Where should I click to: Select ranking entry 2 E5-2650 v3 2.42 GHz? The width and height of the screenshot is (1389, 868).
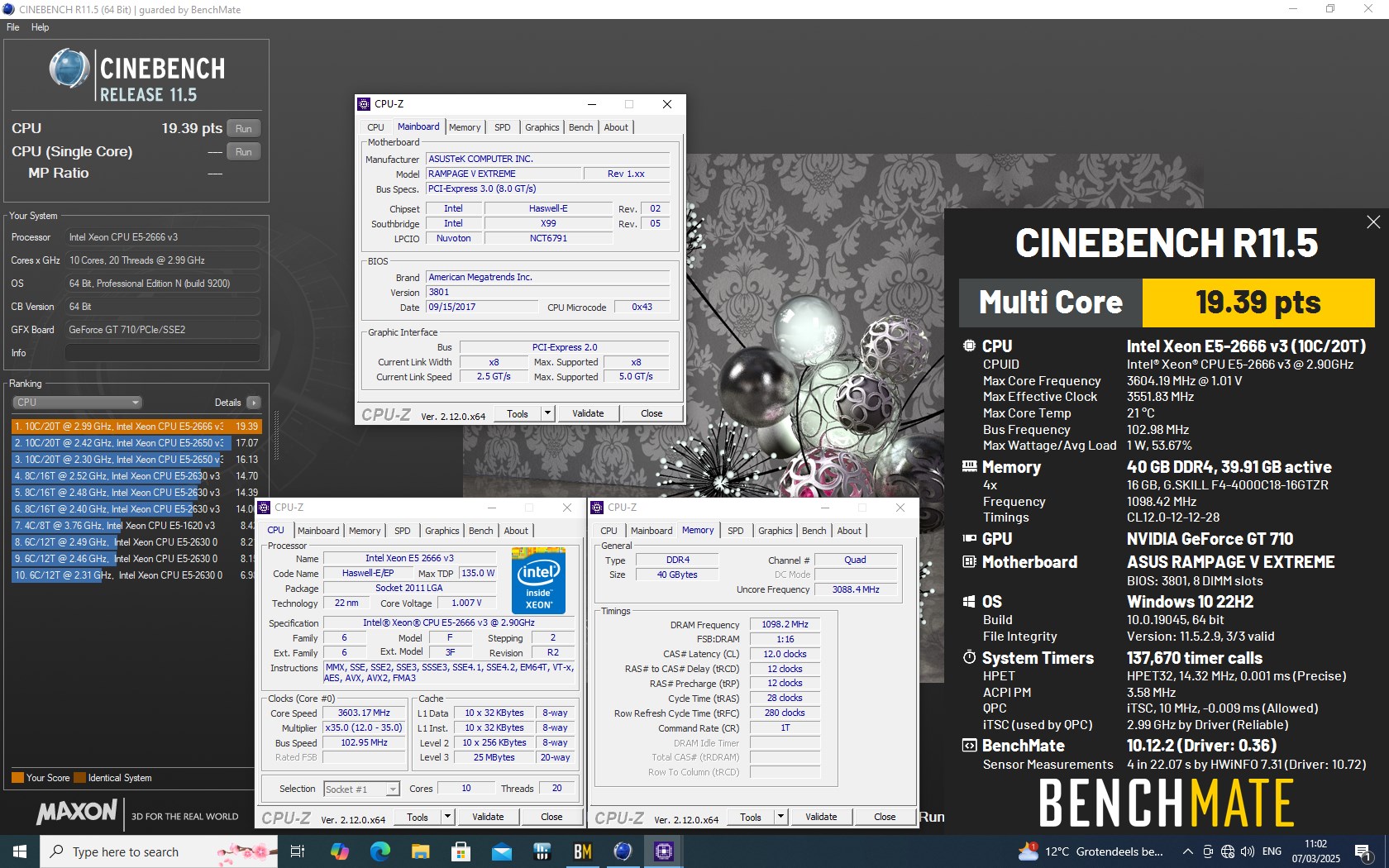(x=136, y=443)
